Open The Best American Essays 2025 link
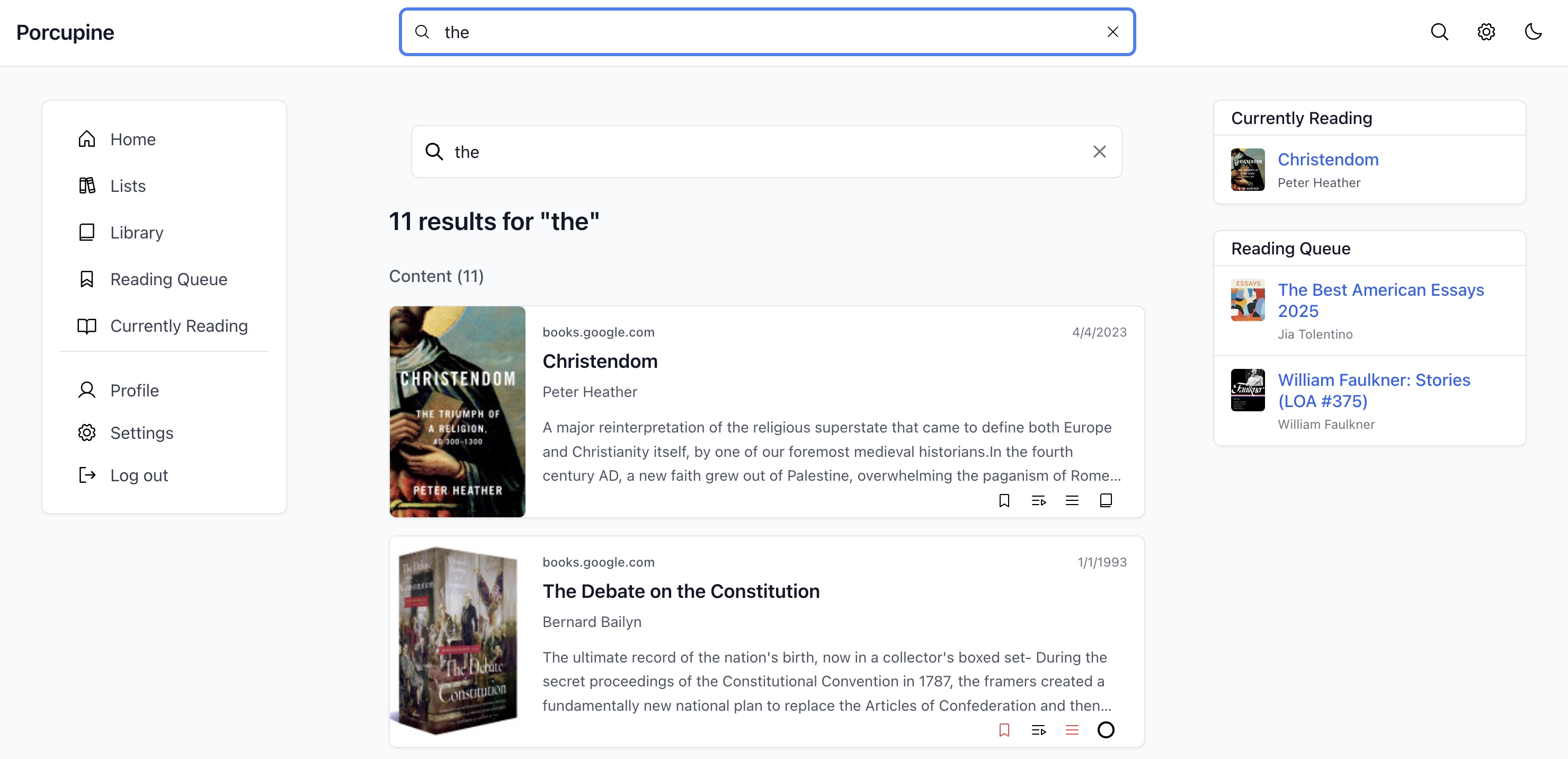The width and height of the screenshot is (1568, 759). [x=1380, y=299]
